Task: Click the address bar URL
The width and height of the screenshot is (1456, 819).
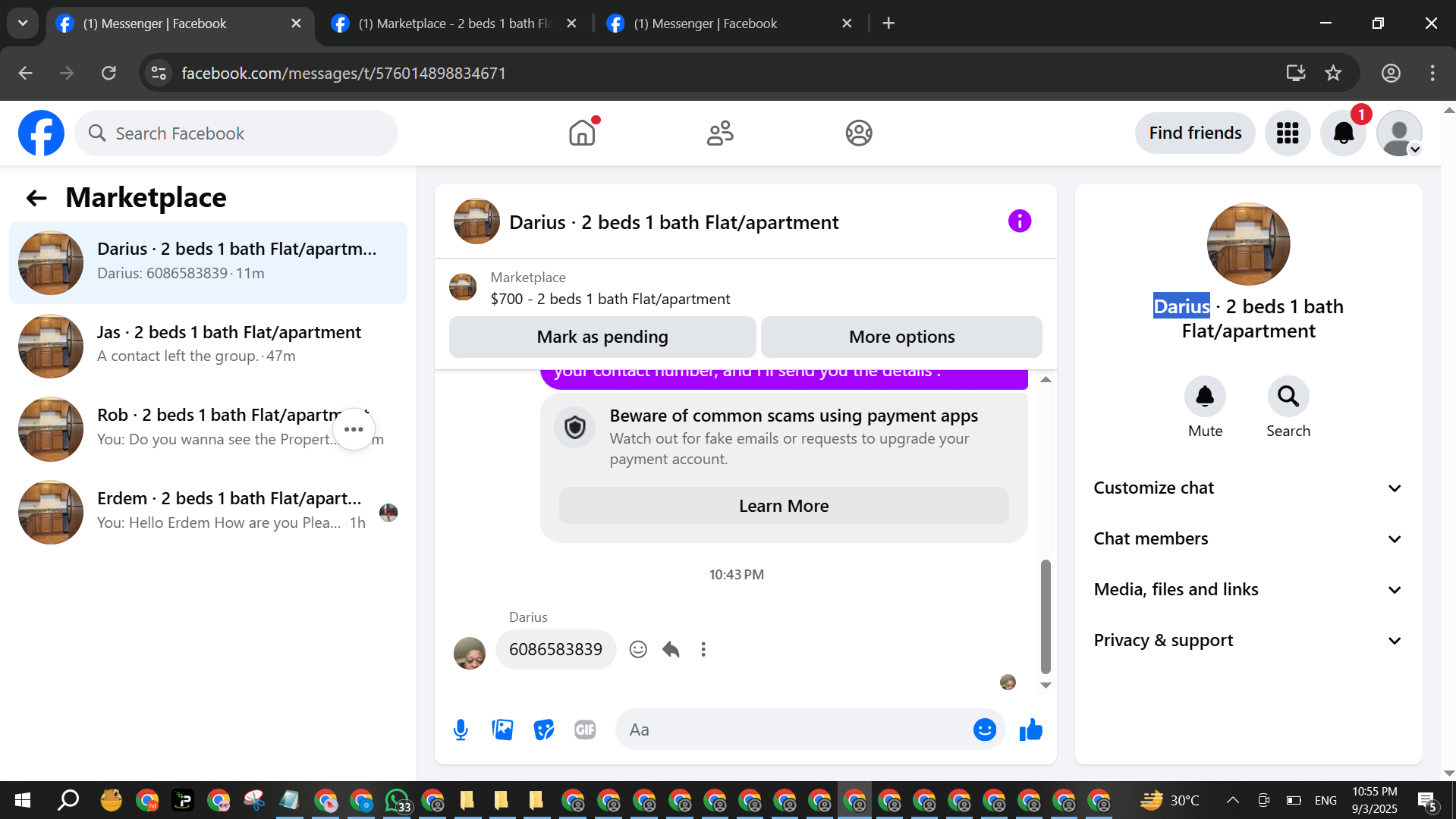Action: point(344,73)
